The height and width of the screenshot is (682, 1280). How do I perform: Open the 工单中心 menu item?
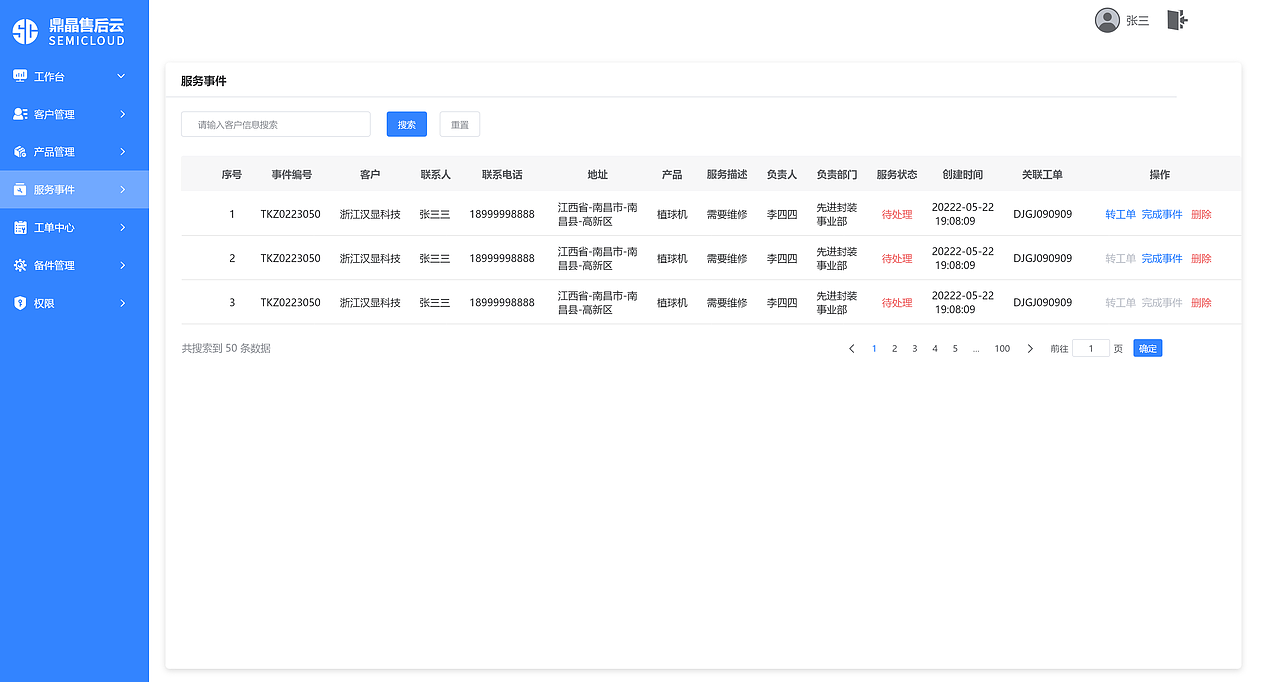74,227
